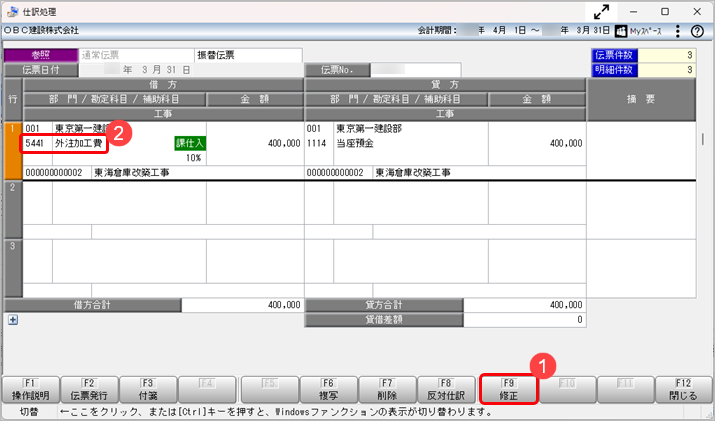The height and width of the screenshot is (421, 715).
Task: Click the 切替 toggle at the bottom left
Action: pos(29,412)
